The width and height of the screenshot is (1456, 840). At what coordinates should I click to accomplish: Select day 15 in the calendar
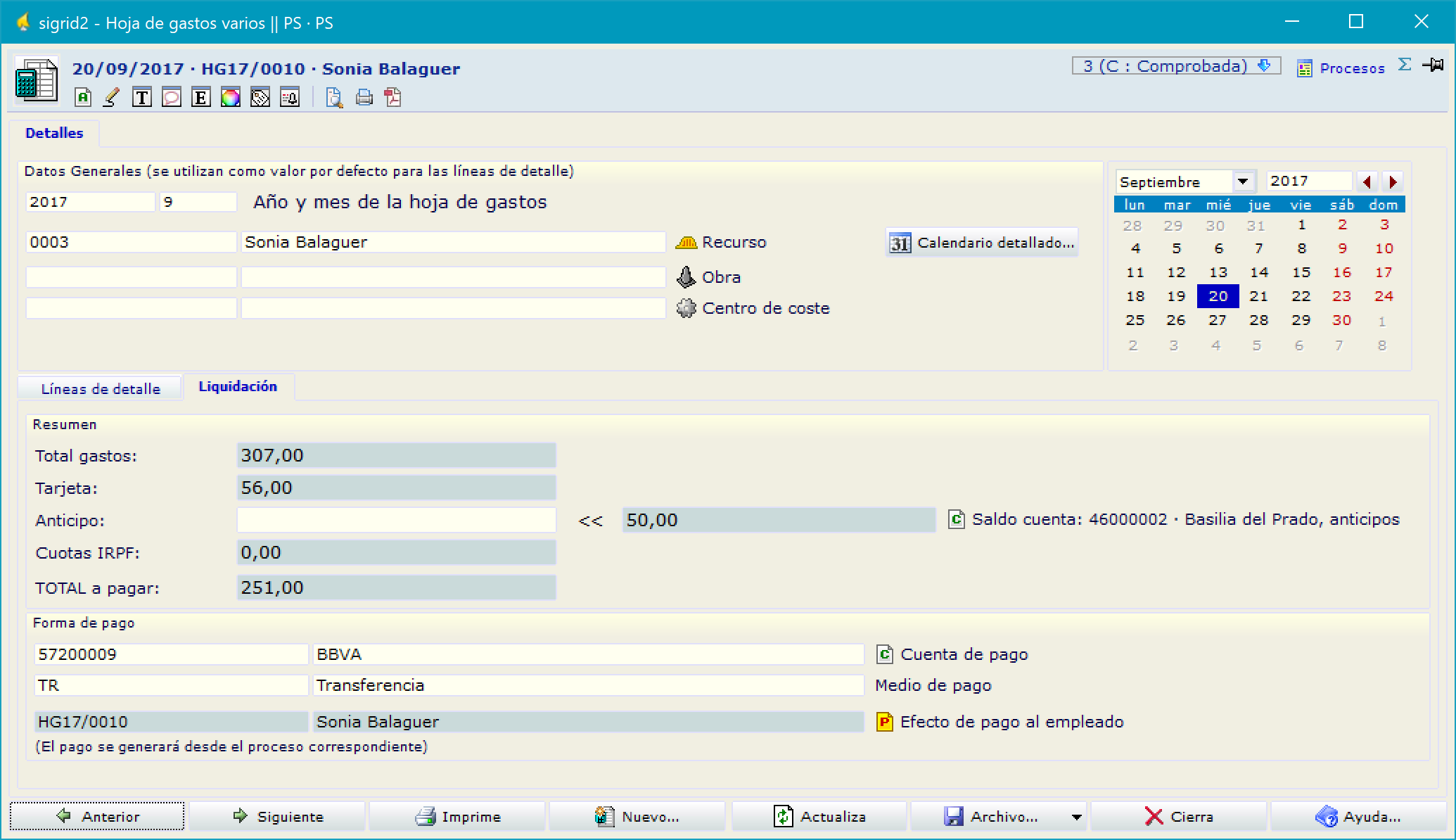coord(1301,272)
